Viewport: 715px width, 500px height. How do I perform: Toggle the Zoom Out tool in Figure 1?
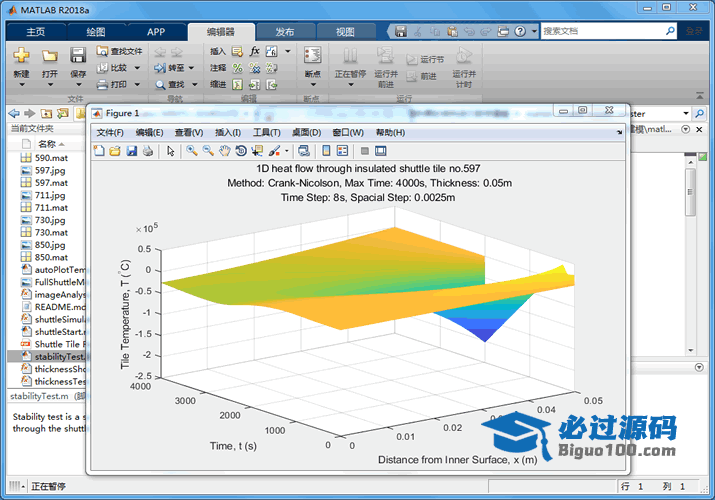tap(208, 151)
